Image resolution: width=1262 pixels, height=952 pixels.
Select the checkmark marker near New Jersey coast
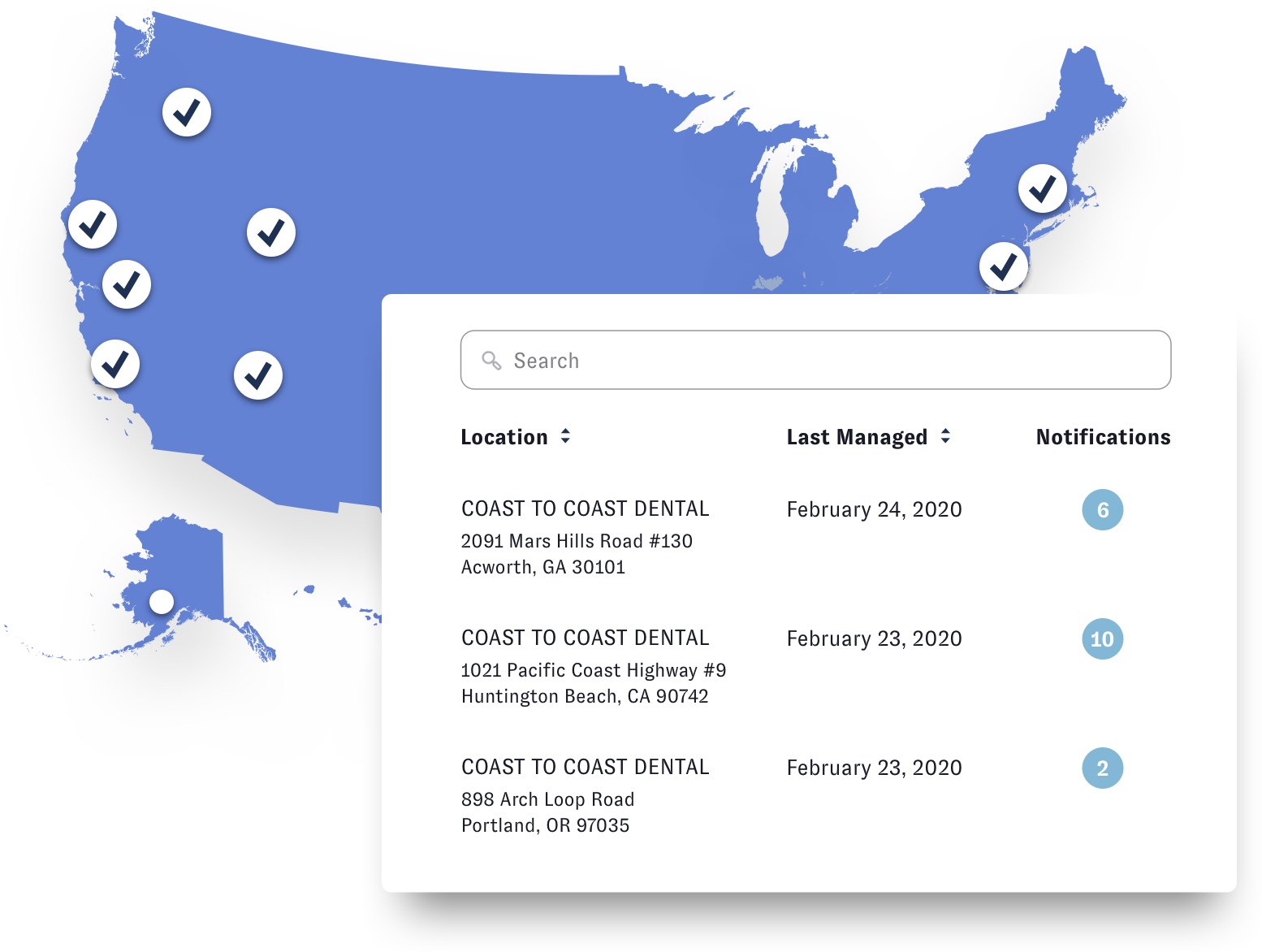1004,266
